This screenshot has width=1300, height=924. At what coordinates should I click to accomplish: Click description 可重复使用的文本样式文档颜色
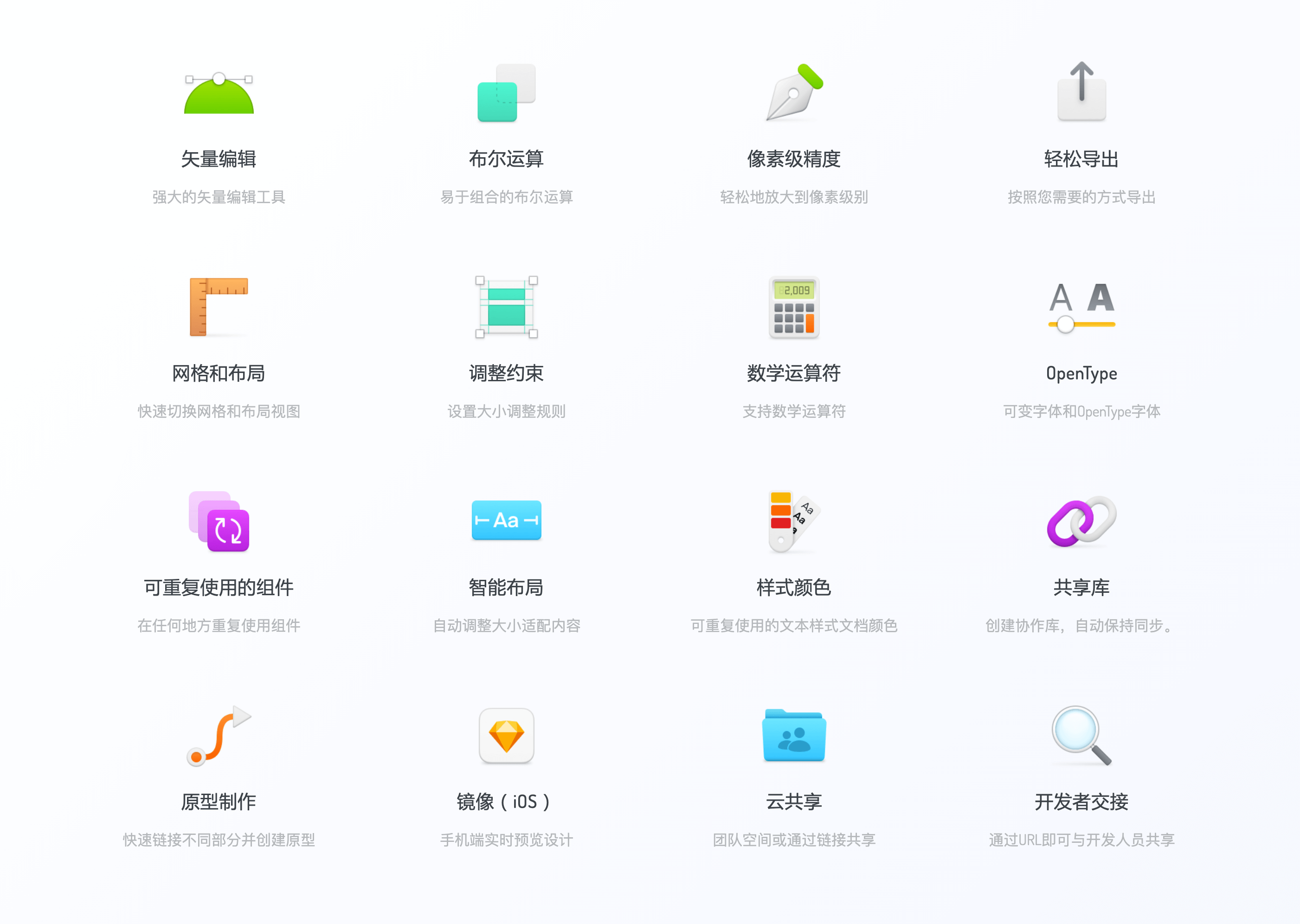coord(794,625)
